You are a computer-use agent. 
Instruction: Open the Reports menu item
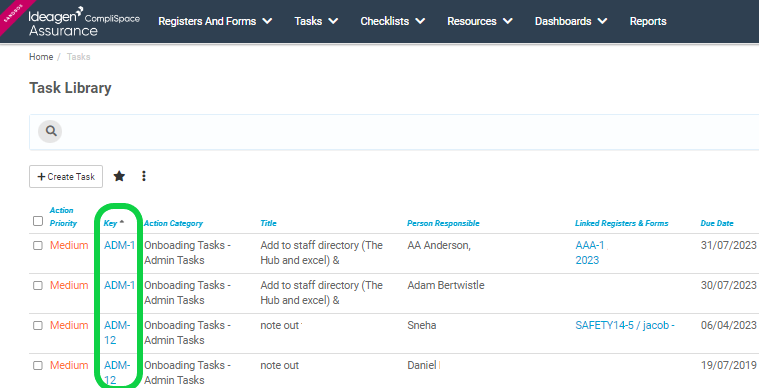[x=648, y=21]
